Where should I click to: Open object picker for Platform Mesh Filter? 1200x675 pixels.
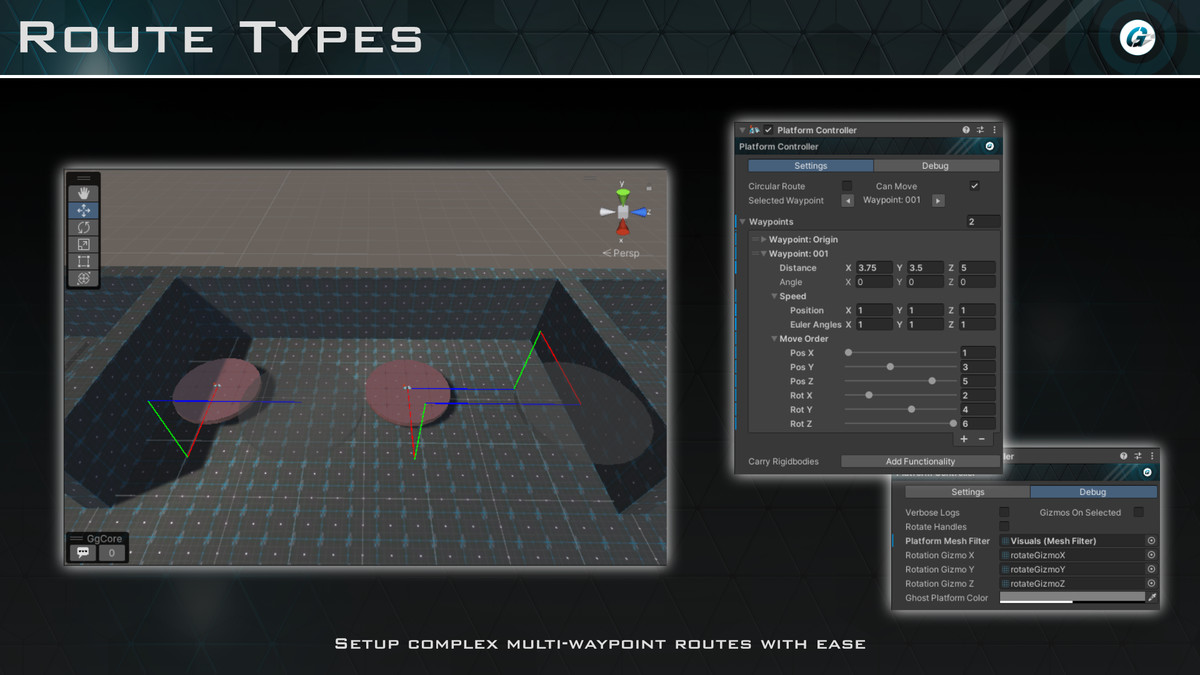(x=1151, y=541)
